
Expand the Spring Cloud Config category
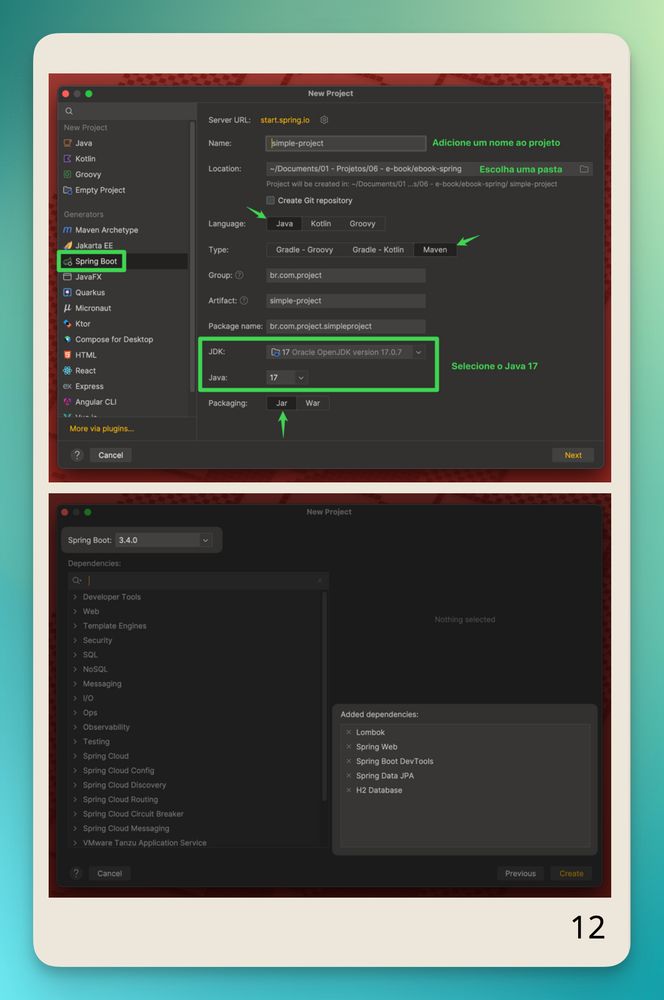[x=75, y=770]
